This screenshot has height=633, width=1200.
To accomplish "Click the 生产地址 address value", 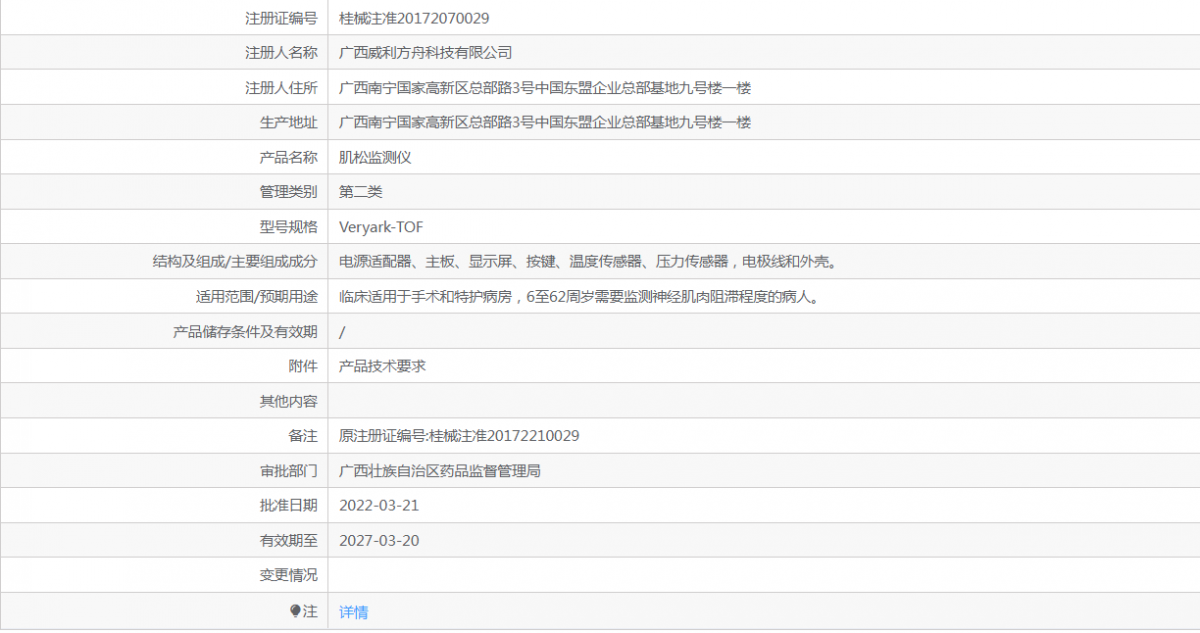I will click(545, 122).
